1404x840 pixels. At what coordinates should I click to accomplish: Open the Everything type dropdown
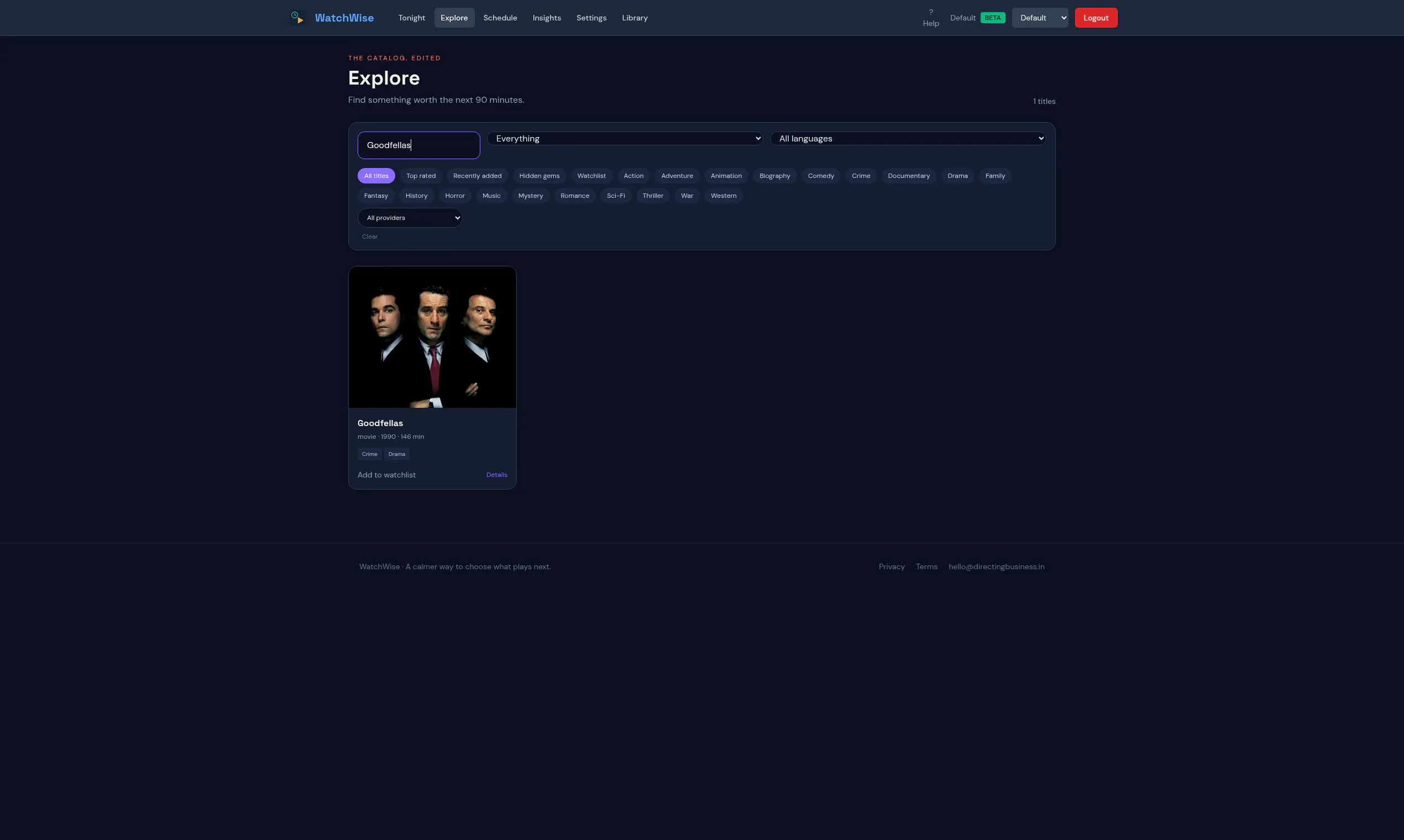625,138
